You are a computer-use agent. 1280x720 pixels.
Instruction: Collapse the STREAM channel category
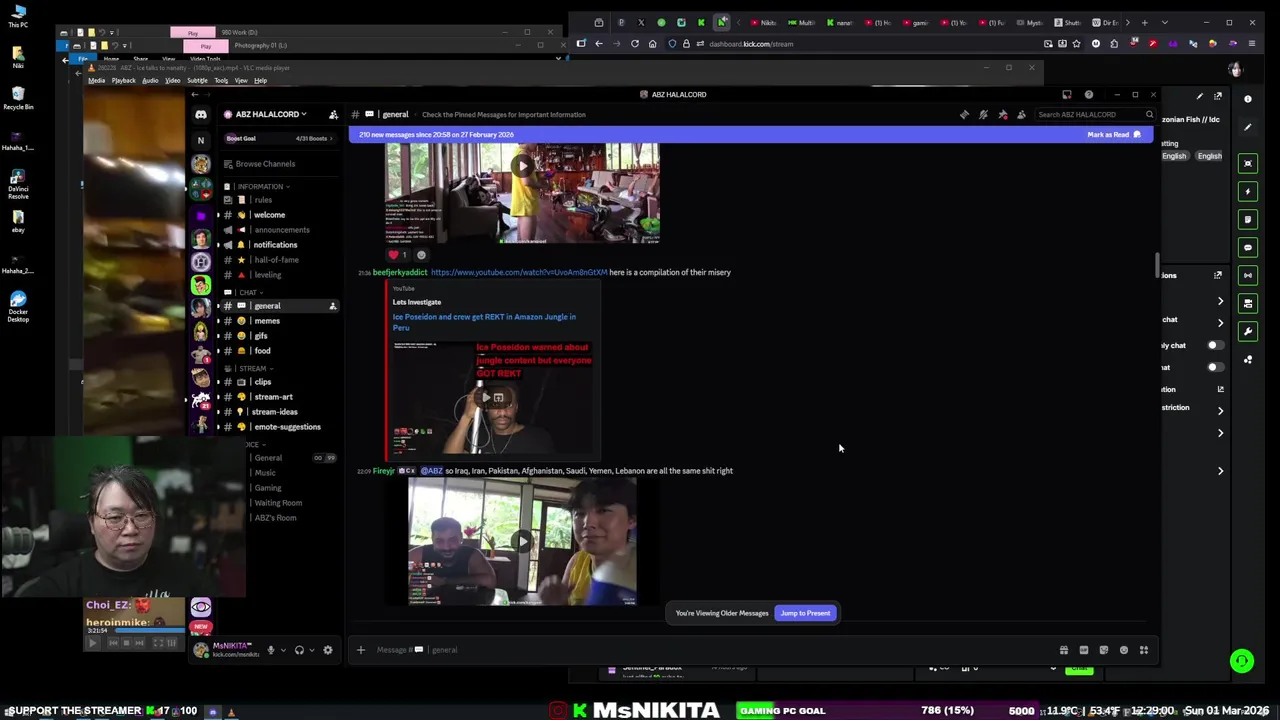(x=253, y=368)
